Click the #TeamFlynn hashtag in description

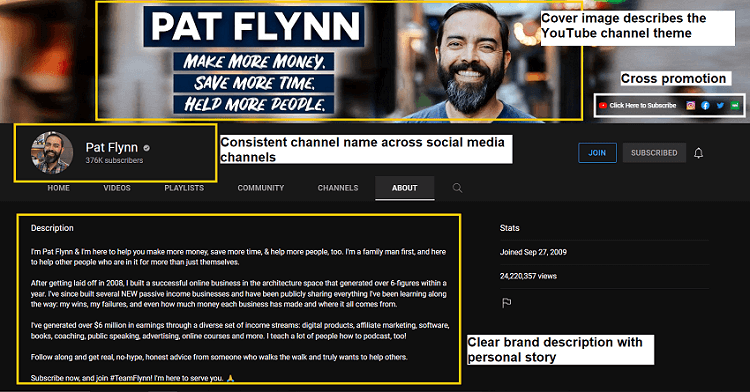click(130, 378)
